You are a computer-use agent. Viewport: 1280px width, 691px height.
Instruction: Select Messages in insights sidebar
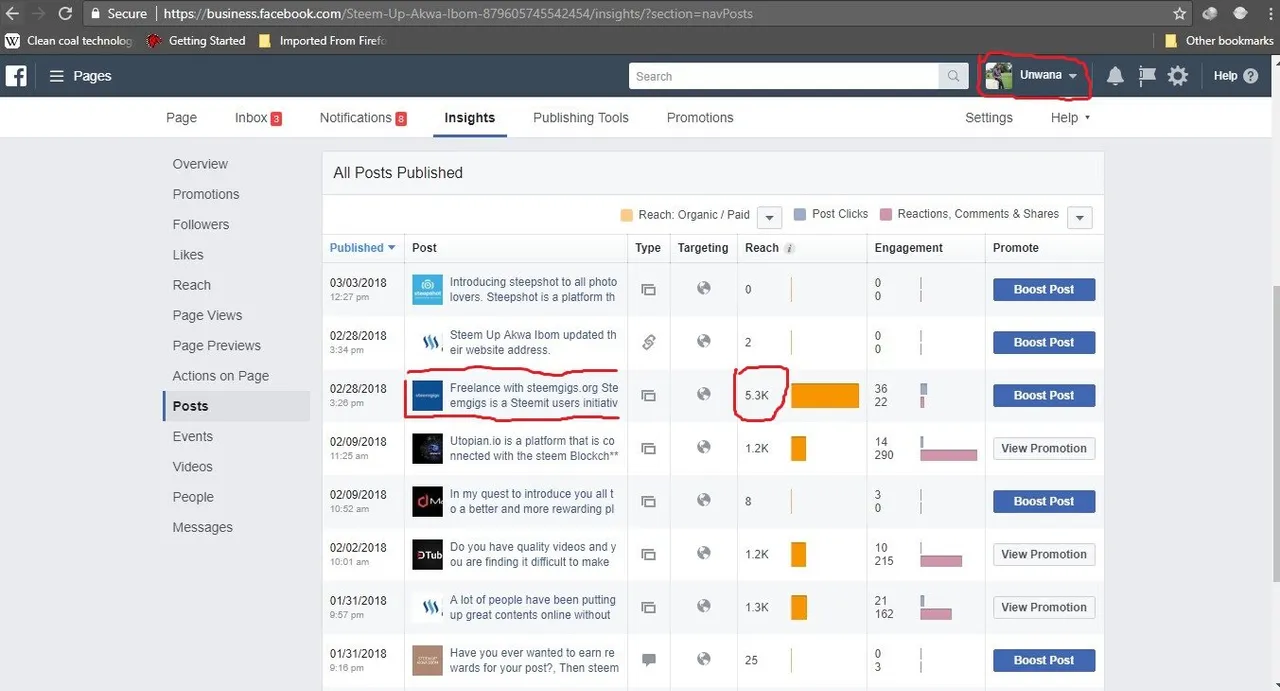(203, 528)
